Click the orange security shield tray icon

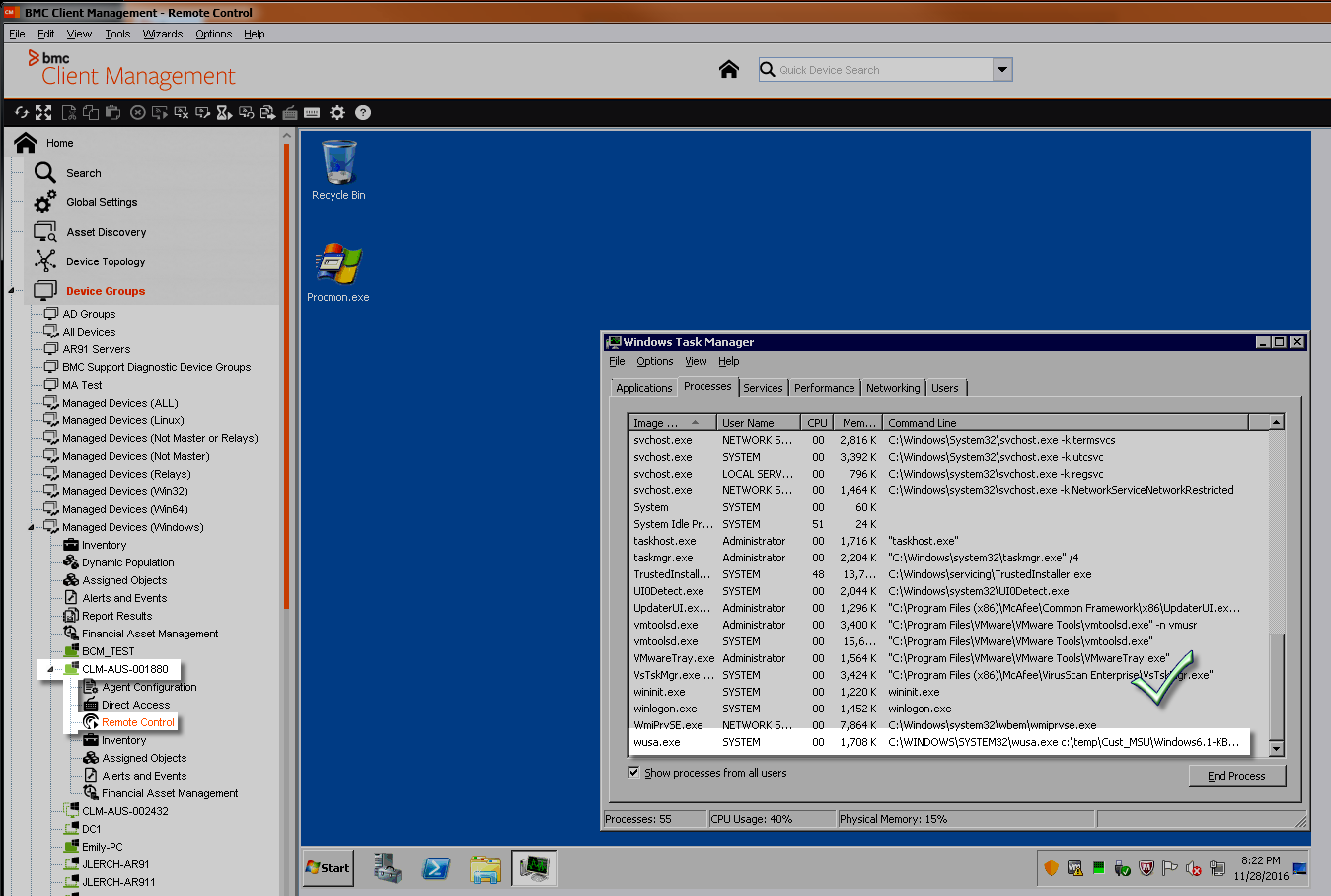tap(1051, 868)
